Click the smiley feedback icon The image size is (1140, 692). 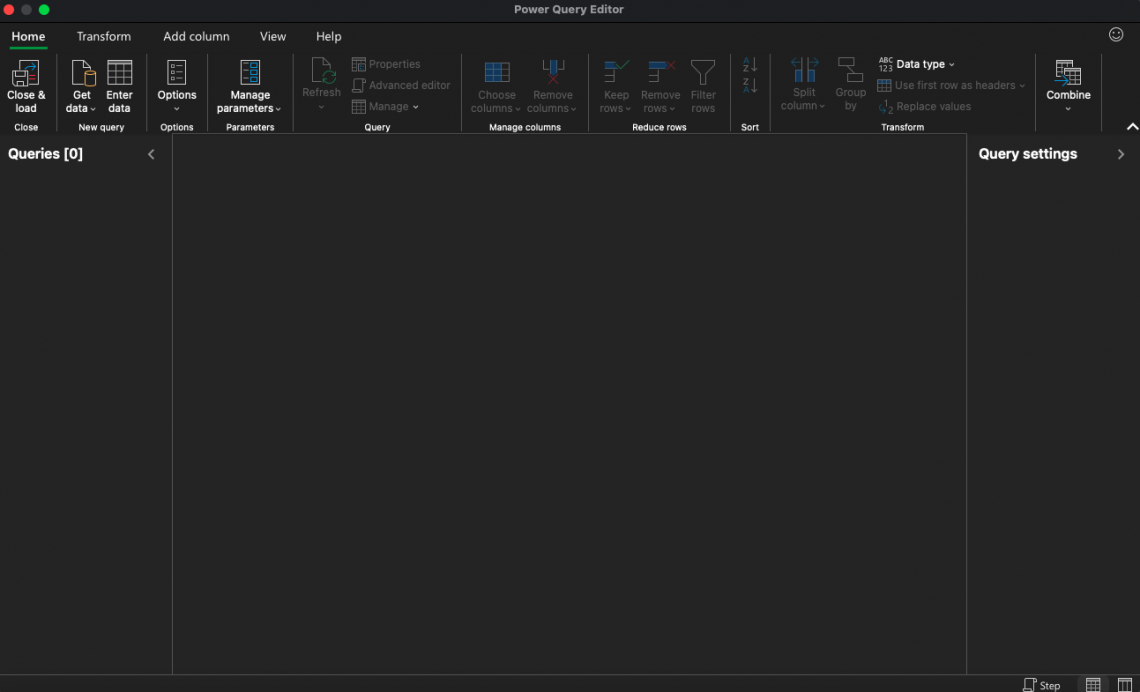1116,35
